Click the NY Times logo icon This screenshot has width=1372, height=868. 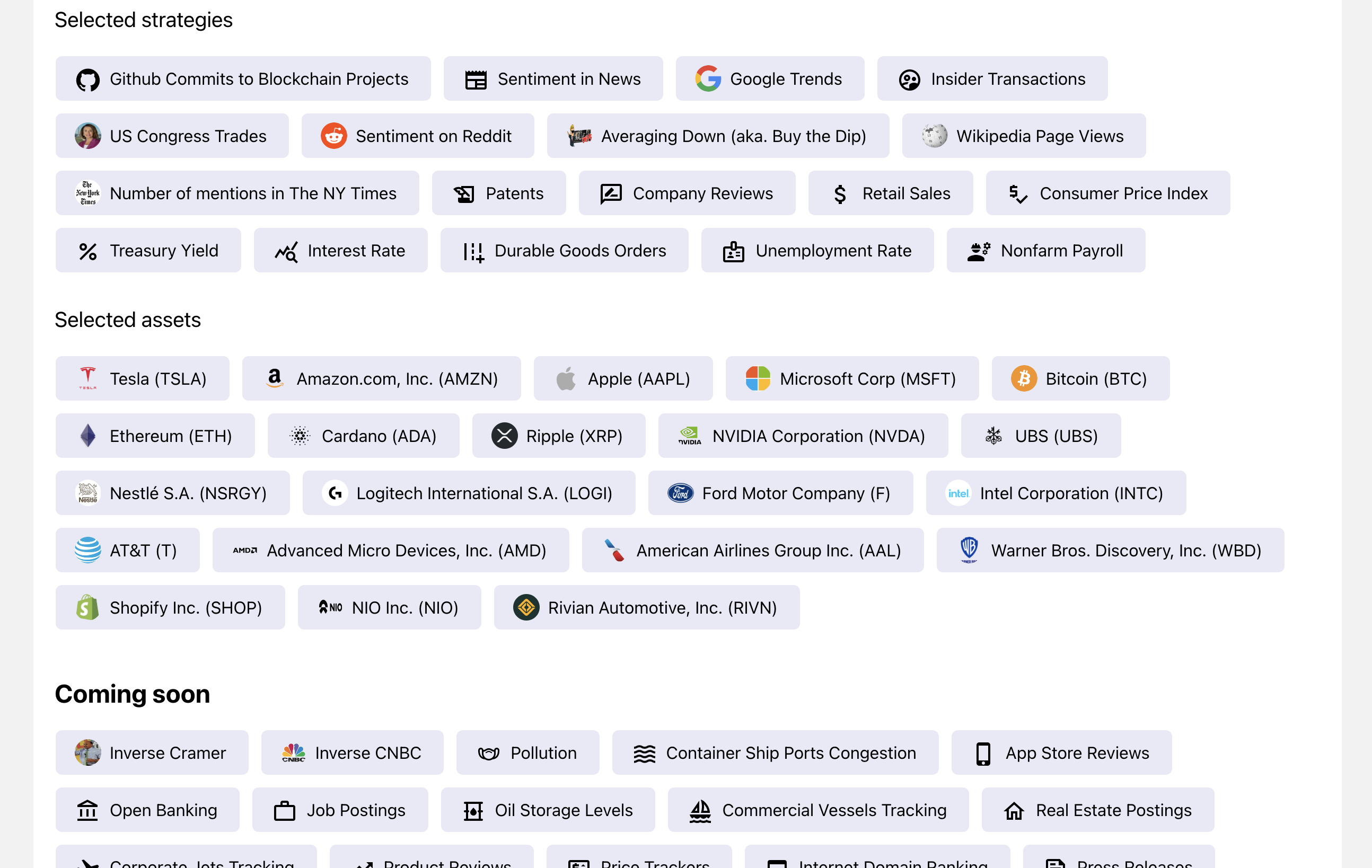point(88,193)
